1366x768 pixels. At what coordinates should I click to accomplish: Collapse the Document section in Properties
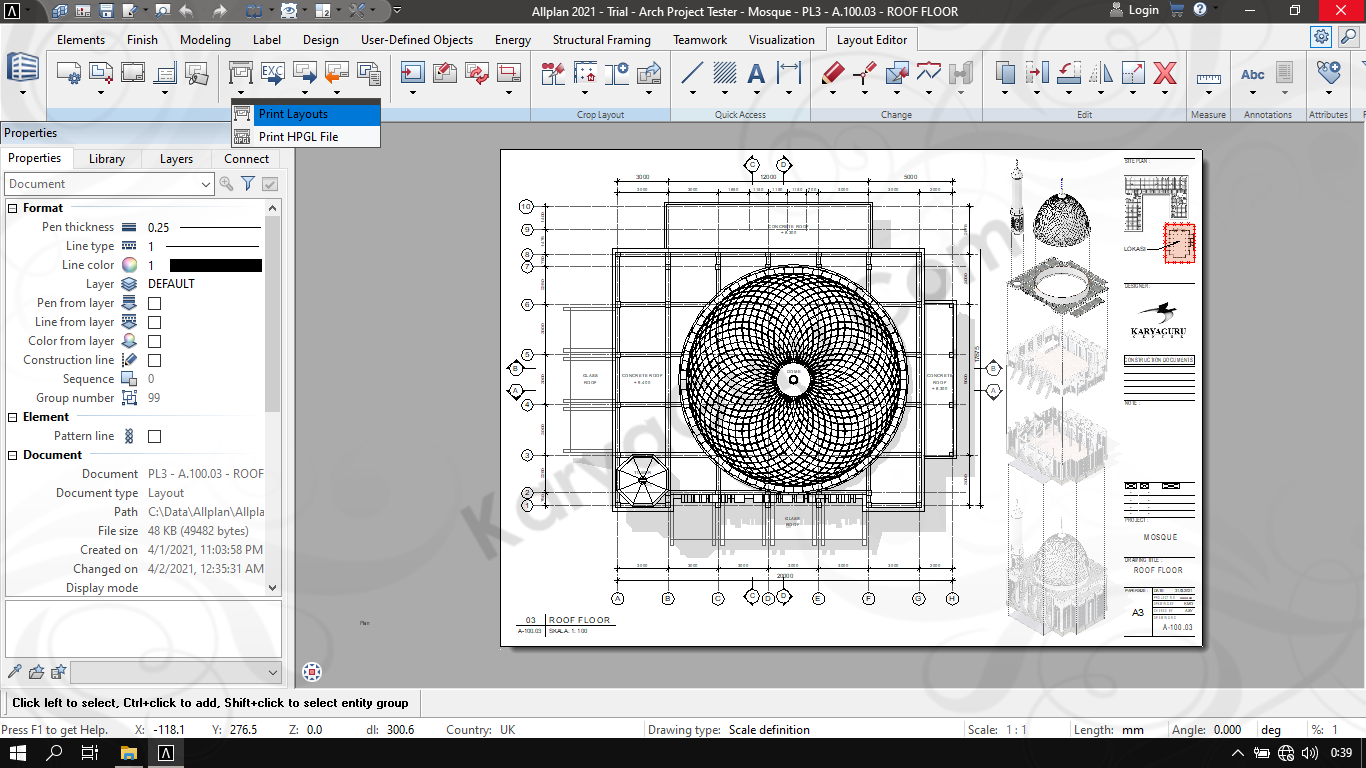point(13,455)
